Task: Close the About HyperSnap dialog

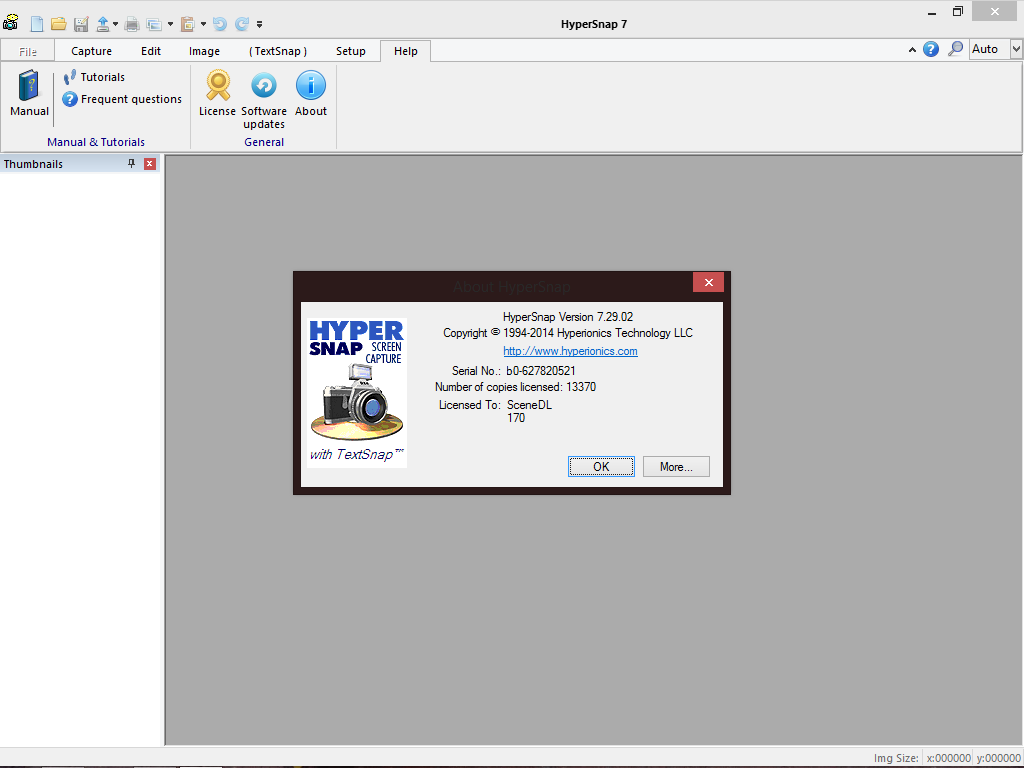Action: [x=709, y=282]
